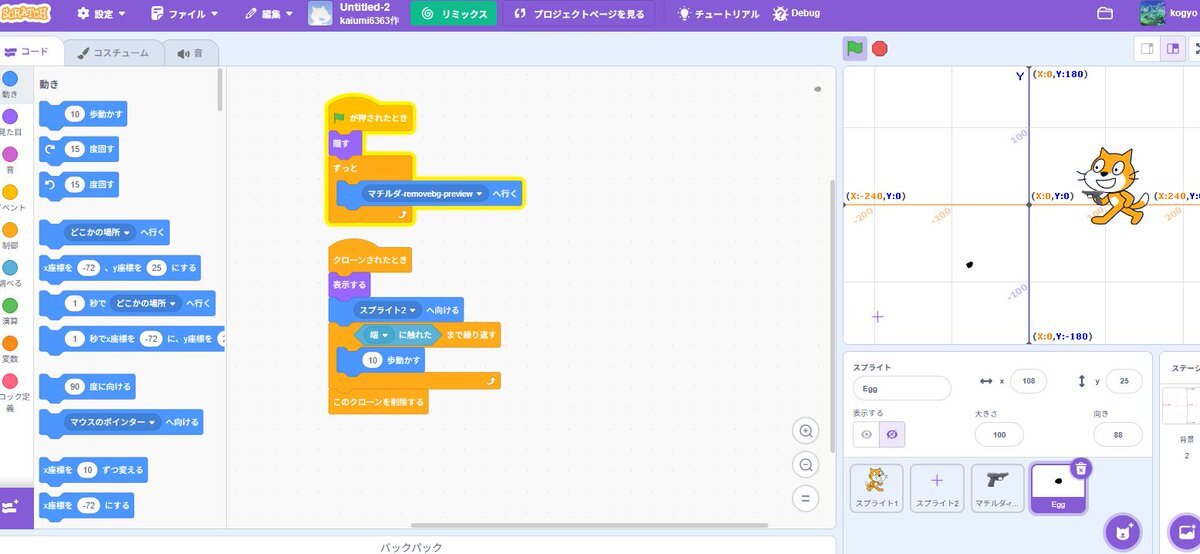Viewport: 1200px width, 554px height.
Task: Switch to the コスチューム costumes tab
Action: pyautogui.click(x=114, y=53)
